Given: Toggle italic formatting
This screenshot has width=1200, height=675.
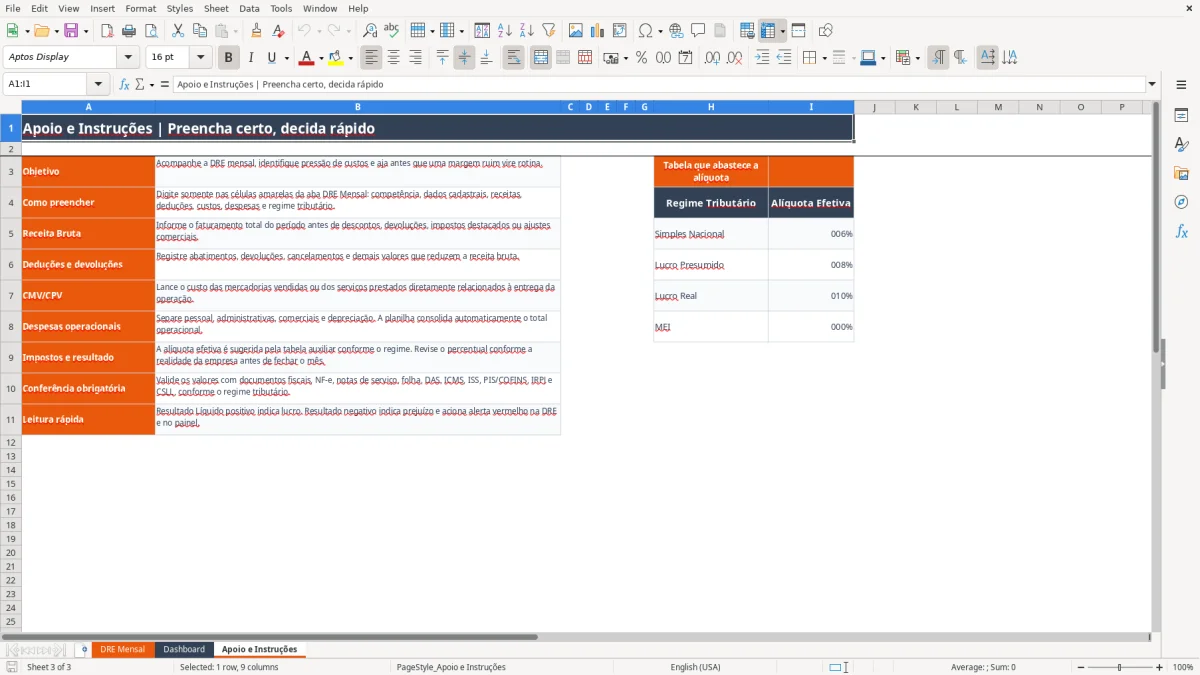Looking at the screenshot, I should tap(251, 58).
